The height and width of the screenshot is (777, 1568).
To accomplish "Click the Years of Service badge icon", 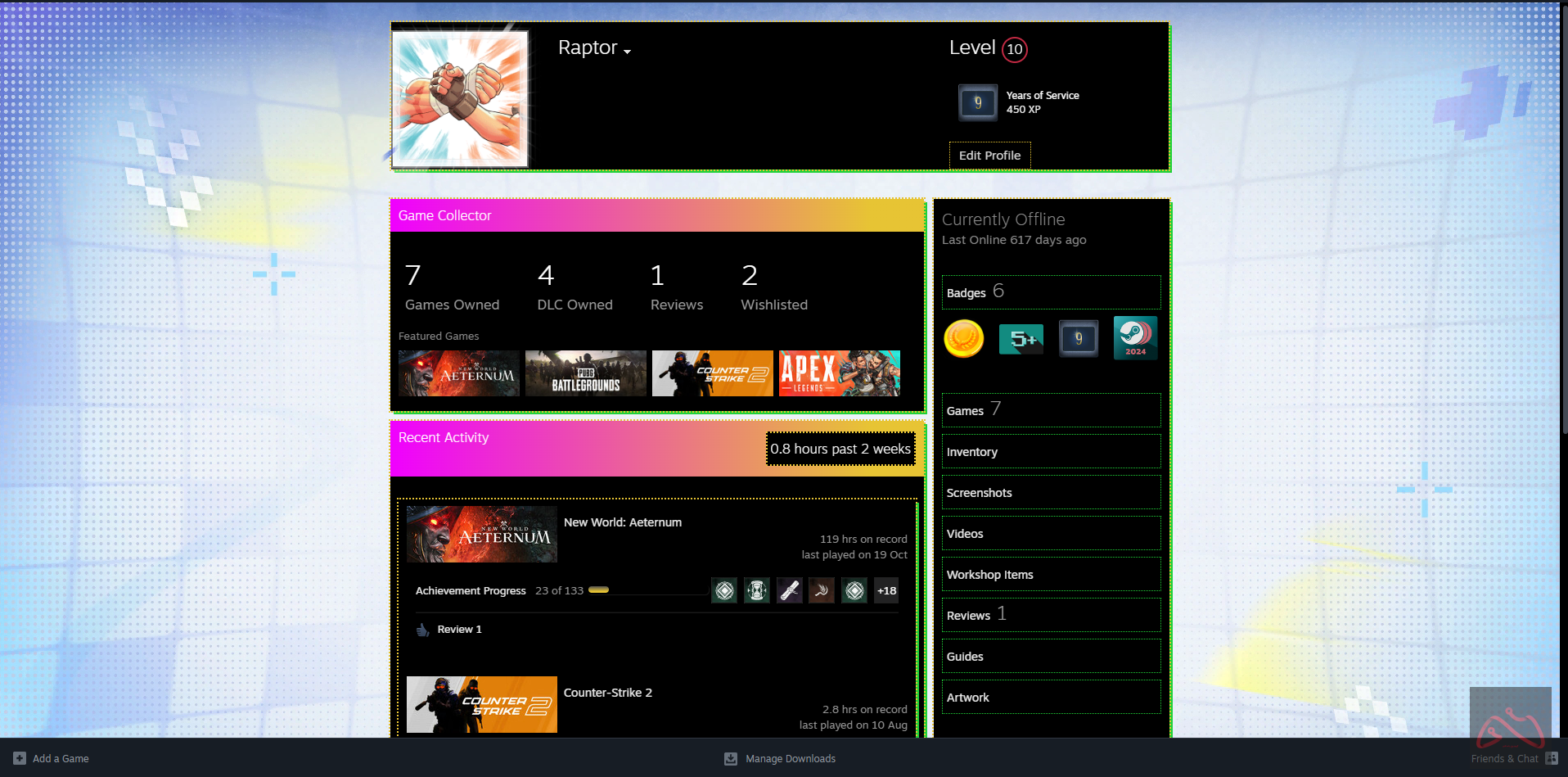I will coord(977,102).
